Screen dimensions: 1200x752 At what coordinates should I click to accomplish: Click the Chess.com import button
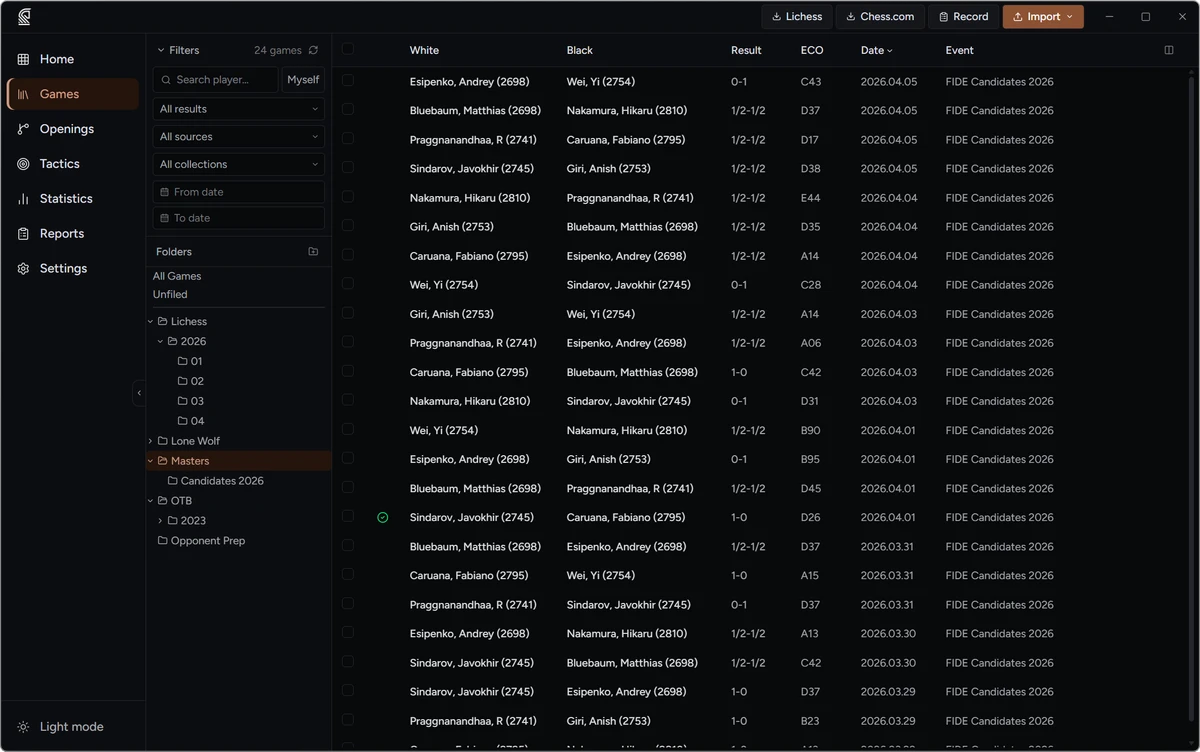(880, 16)
